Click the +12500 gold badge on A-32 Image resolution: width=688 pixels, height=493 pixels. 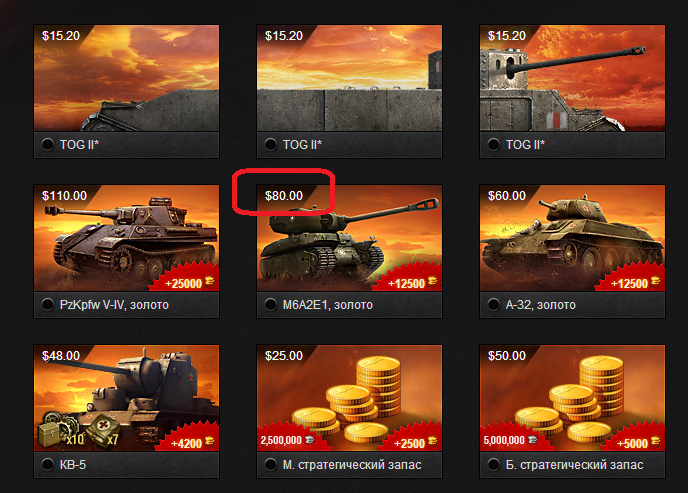[632, 280]
